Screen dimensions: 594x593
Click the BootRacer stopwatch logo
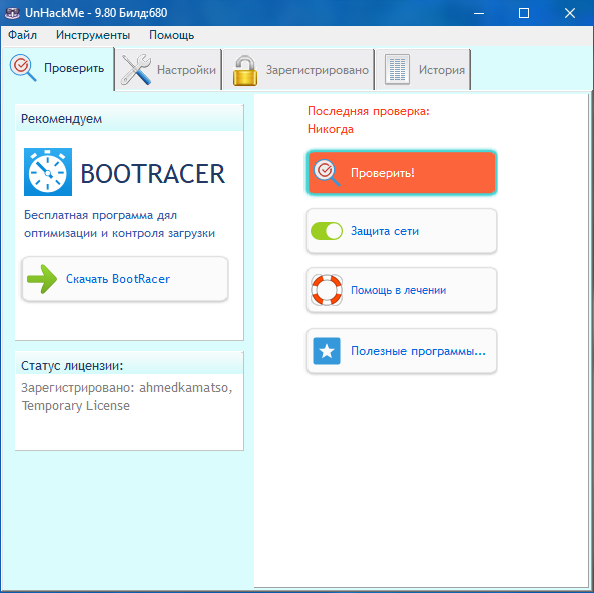[48, 172]
